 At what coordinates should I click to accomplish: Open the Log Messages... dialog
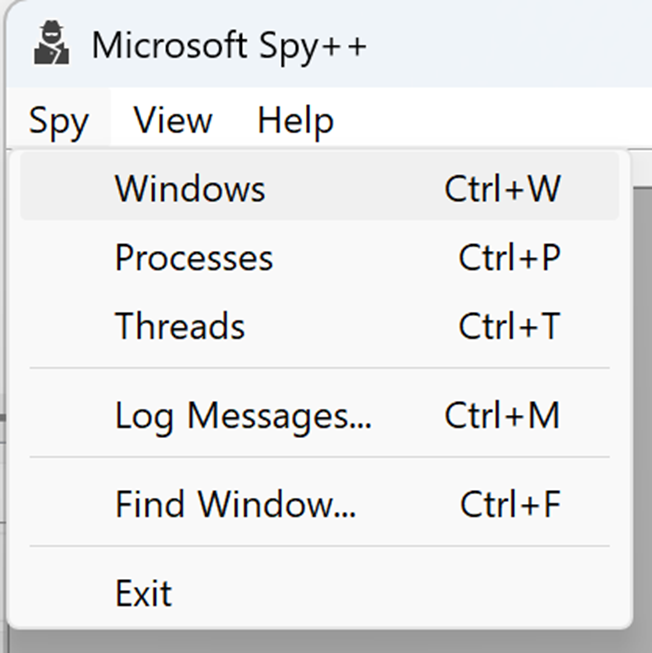pos(243,415)
